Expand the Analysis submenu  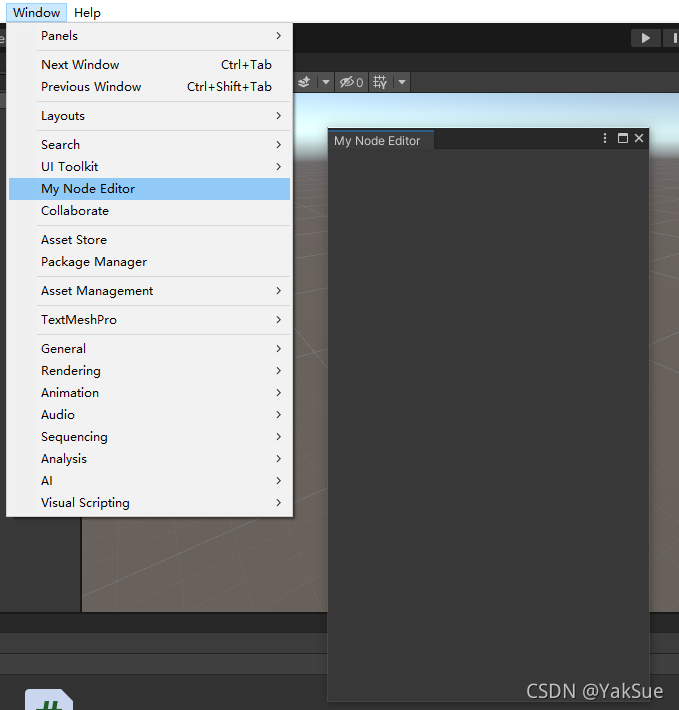[149, 459]
